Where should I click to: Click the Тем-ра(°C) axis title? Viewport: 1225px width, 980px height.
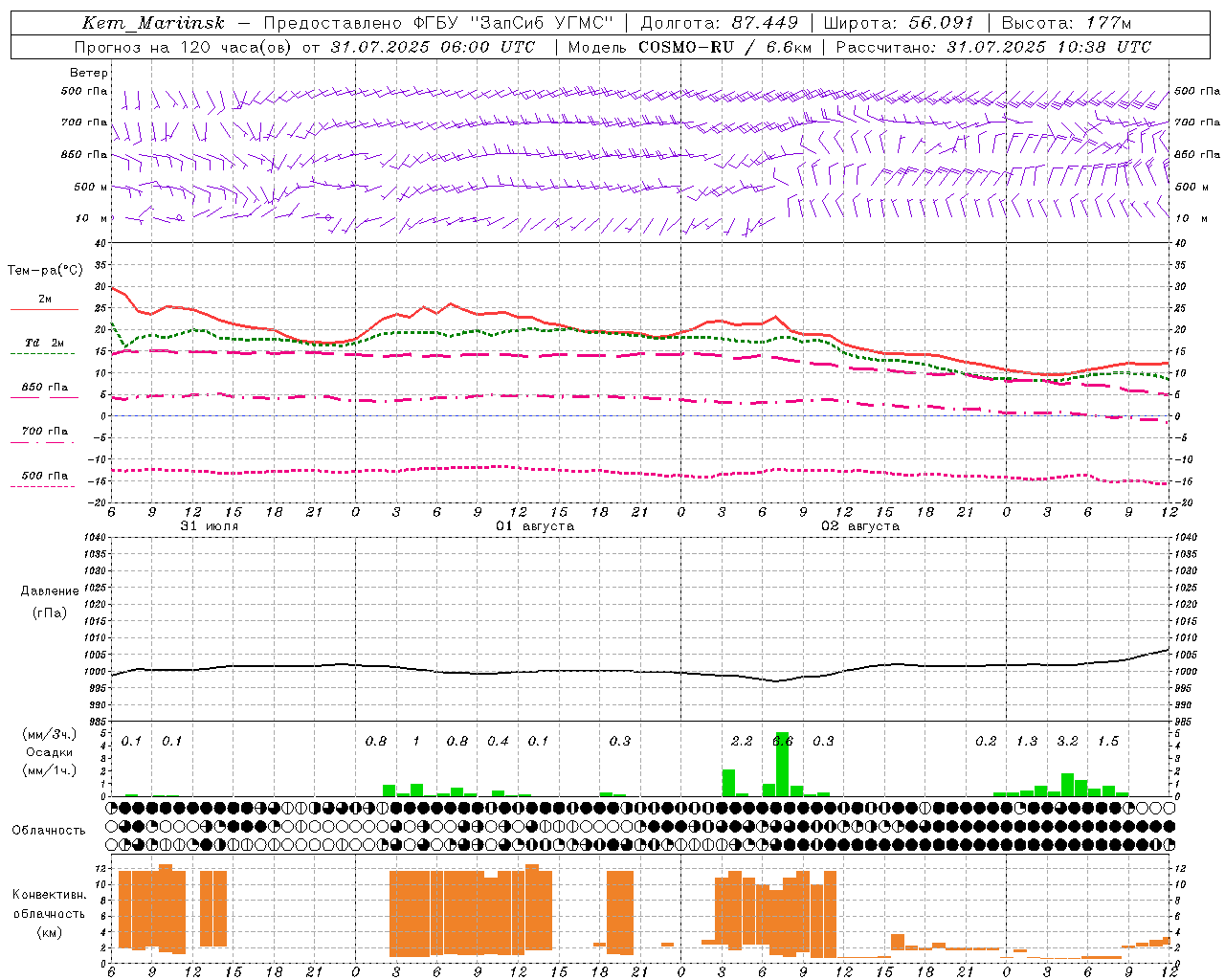[45, 271]
